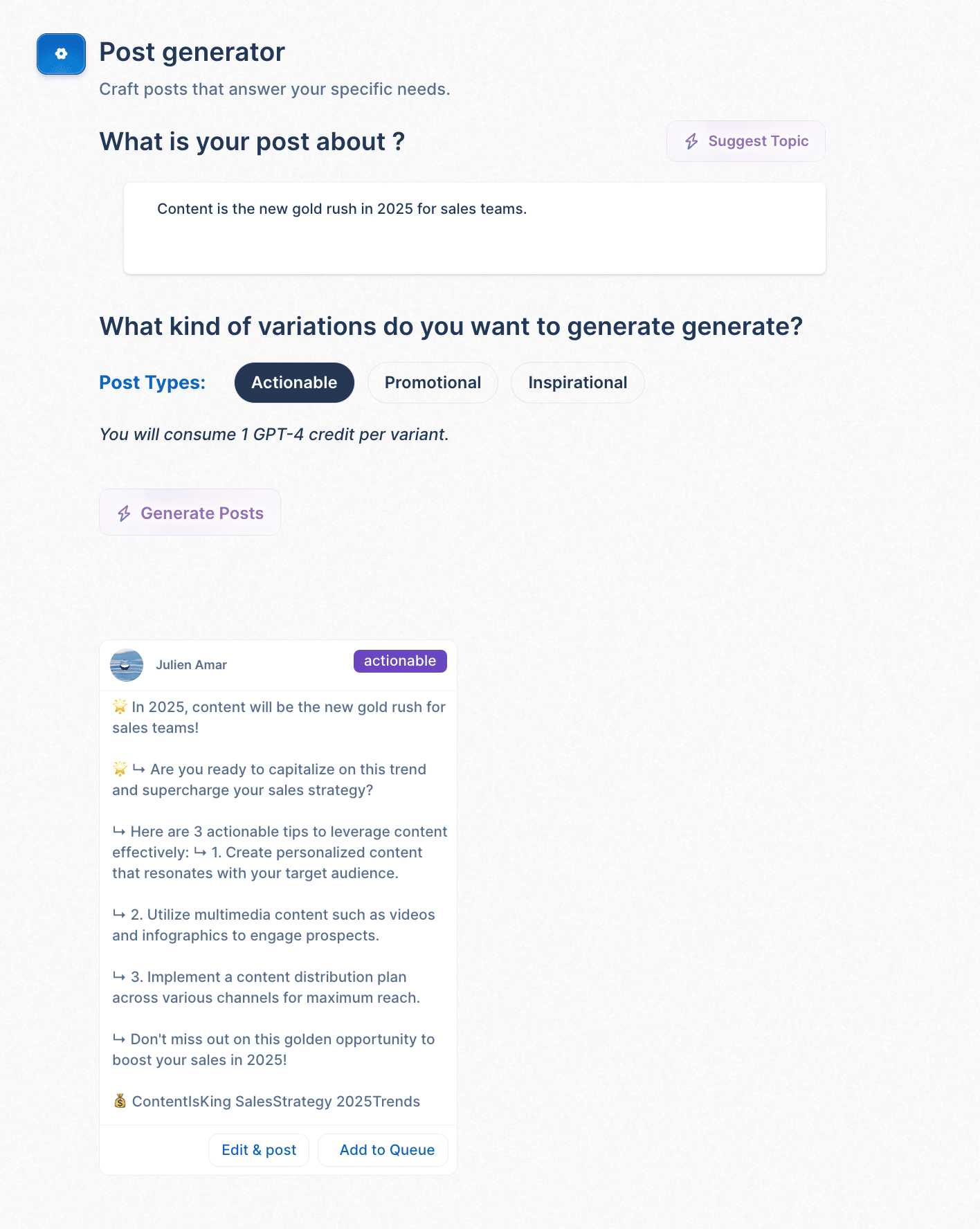
Task: Click the lightning bolt icon in Generate Posts
Action: pos(124,513)
